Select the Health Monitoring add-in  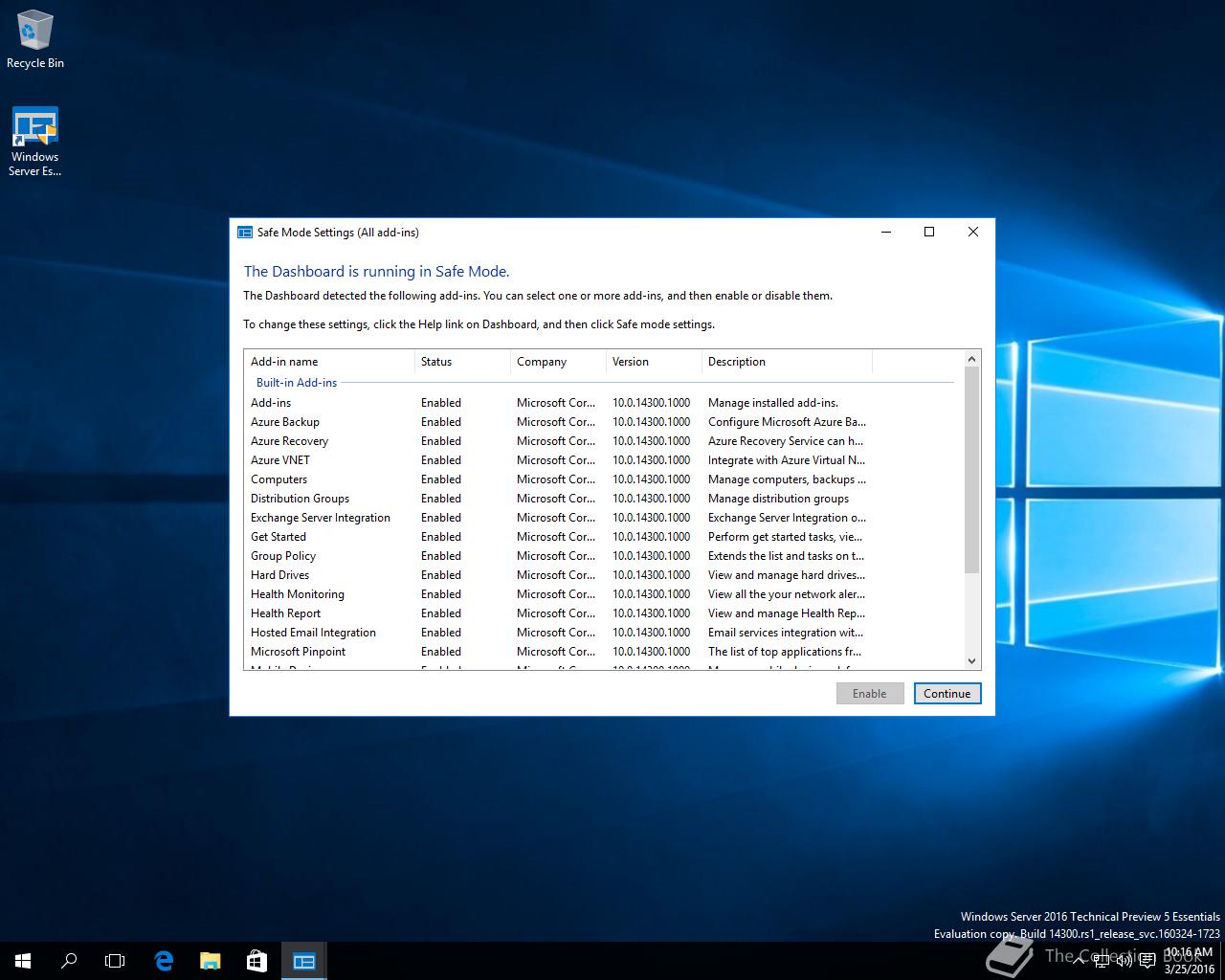[558, 594]
